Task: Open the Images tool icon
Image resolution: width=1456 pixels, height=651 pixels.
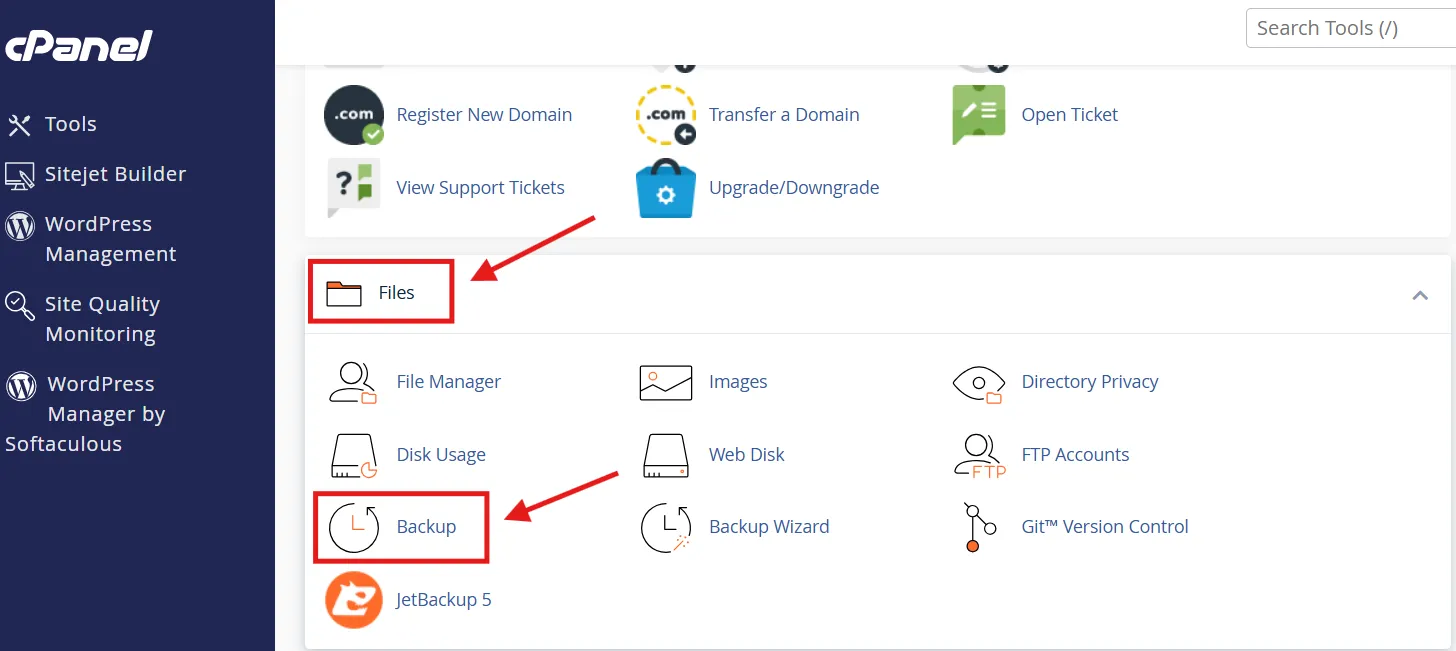Action: click(x=665, y=382)
